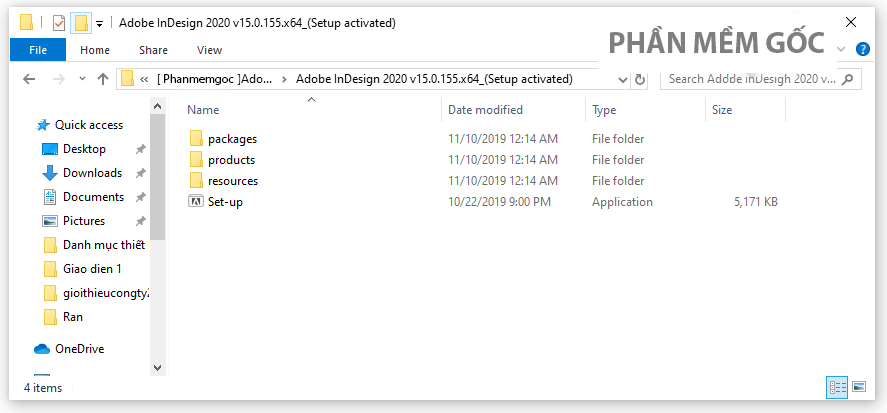This screenshot has width=887, height=413.
Task: Select the resources folder icon
Action: (196, 180)
